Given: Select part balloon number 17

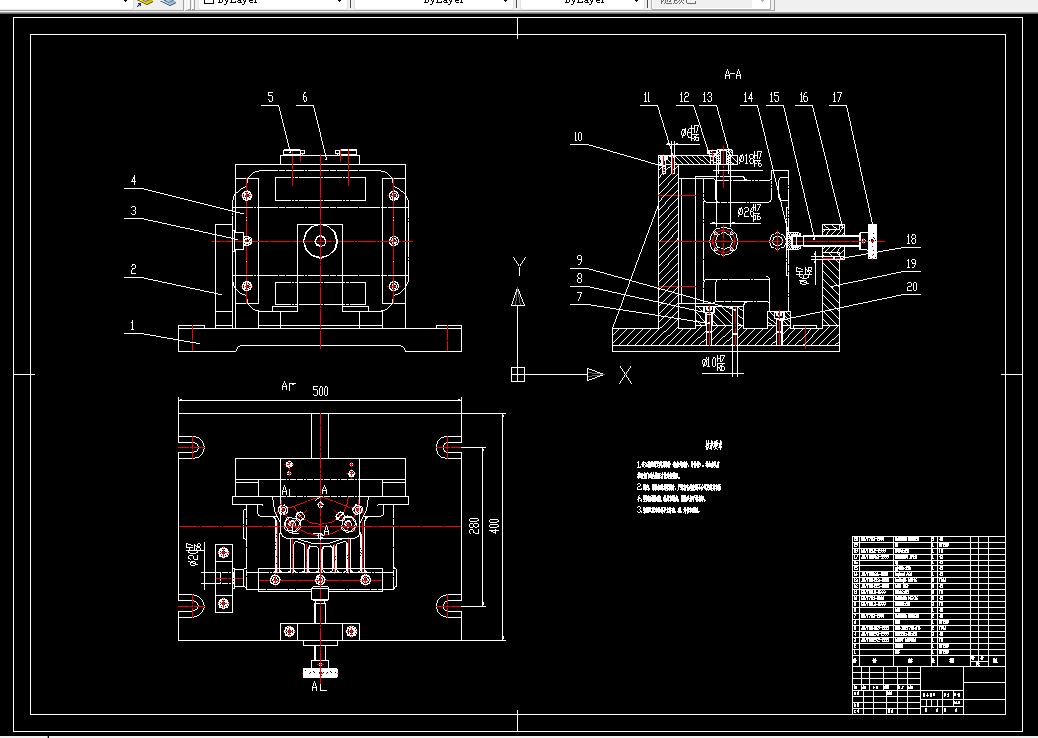Looking at the screenshot, I should coord(837,97).
